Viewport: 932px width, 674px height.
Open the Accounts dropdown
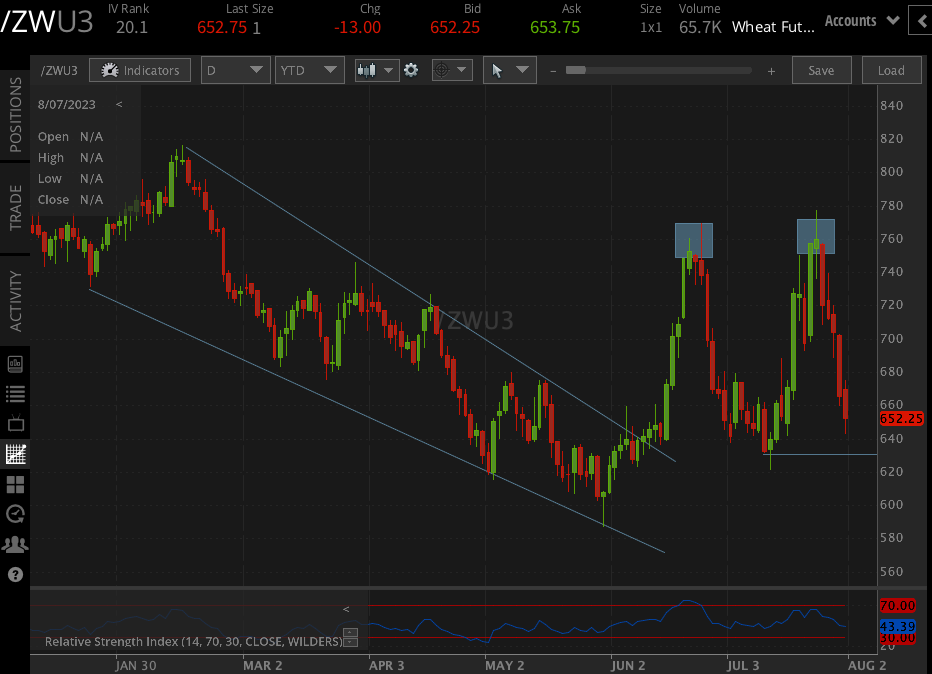point(861,21)
